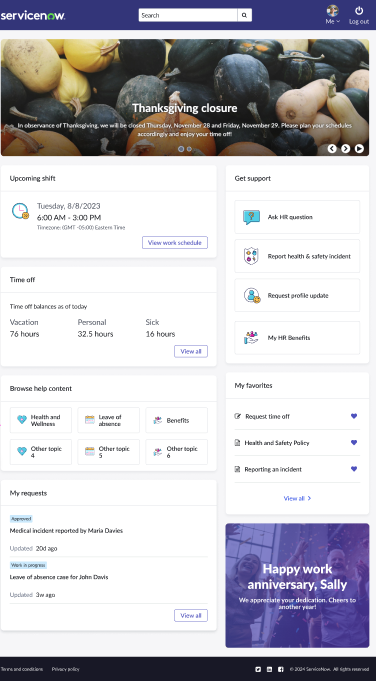Open Ask HR question label

pos(290,217)
